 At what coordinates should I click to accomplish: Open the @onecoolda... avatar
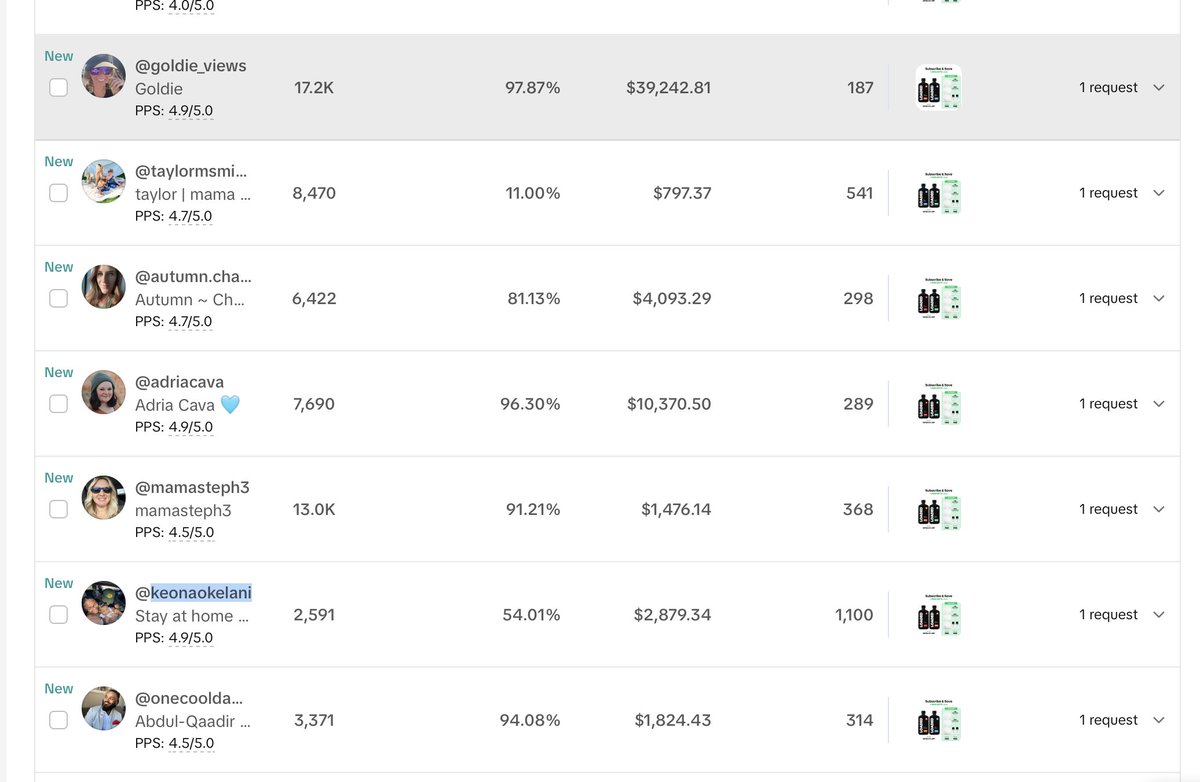pyautogui.click(x=103, y=709)
